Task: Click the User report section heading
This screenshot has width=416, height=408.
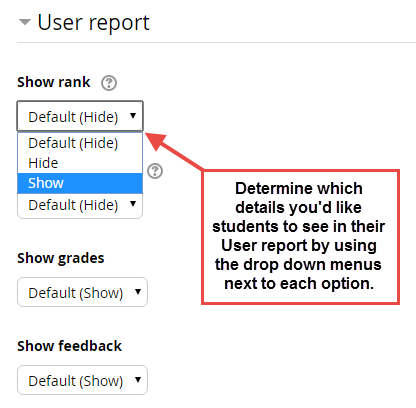Action: point(93,23)
